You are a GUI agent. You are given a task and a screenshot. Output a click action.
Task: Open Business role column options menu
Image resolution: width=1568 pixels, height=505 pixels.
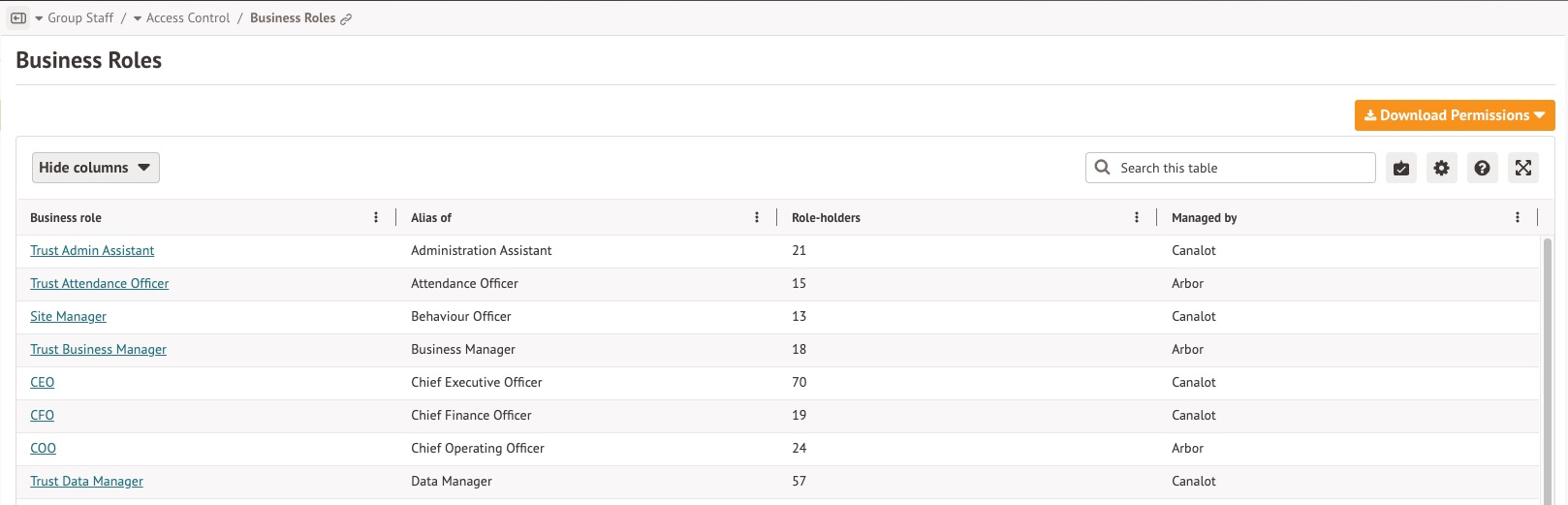click(376, 218)
